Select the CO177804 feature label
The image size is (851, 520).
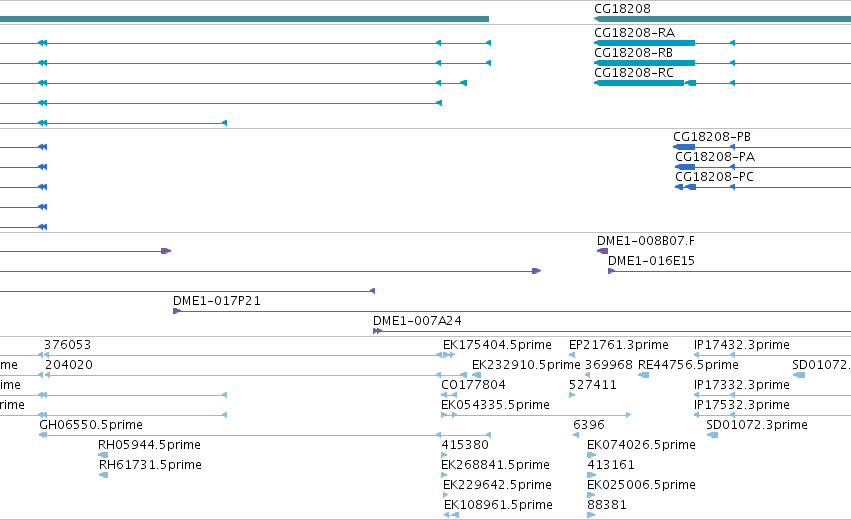point(473,385)
